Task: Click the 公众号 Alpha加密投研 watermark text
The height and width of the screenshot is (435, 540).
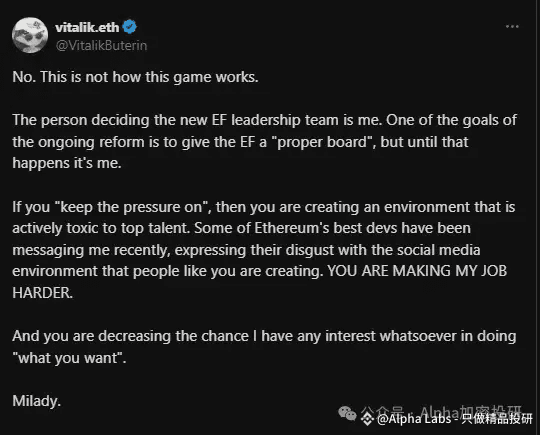Action: point(442,411)
